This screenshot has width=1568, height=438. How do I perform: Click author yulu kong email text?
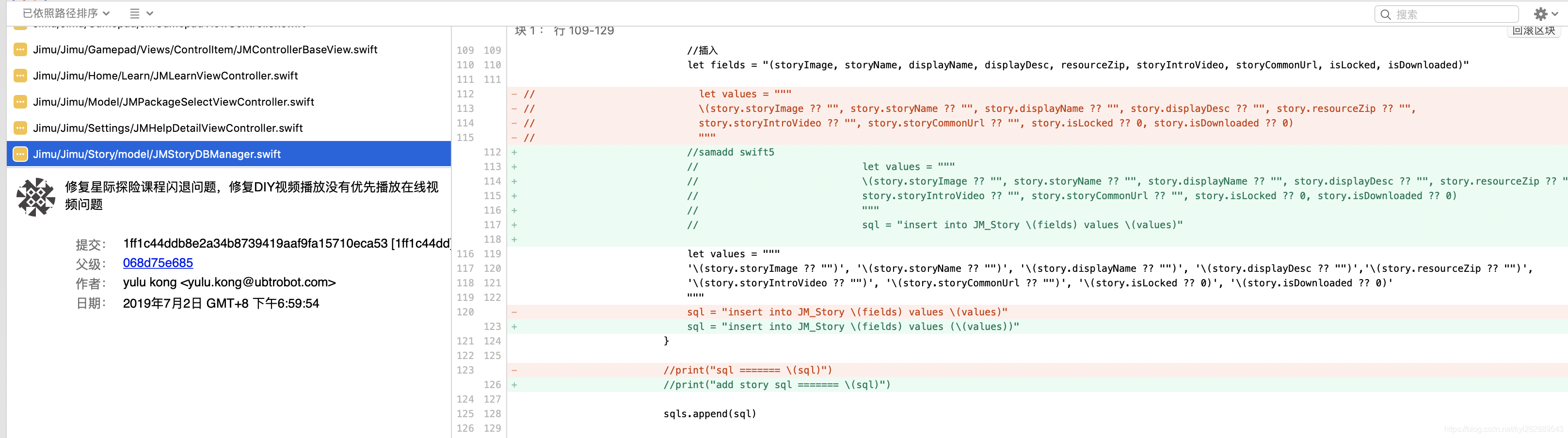(x=229, y=282)
